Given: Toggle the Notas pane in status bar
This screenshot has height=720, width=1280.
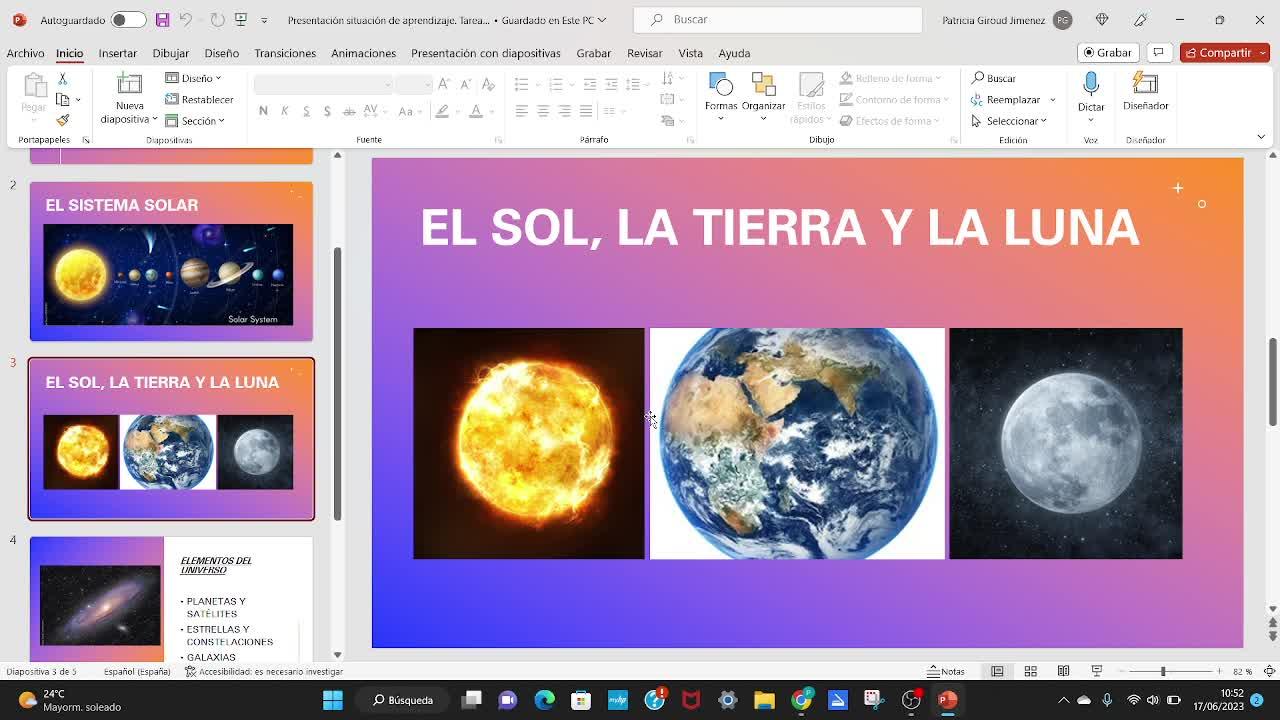Looking at the screenshot, I should click(945, 671).
